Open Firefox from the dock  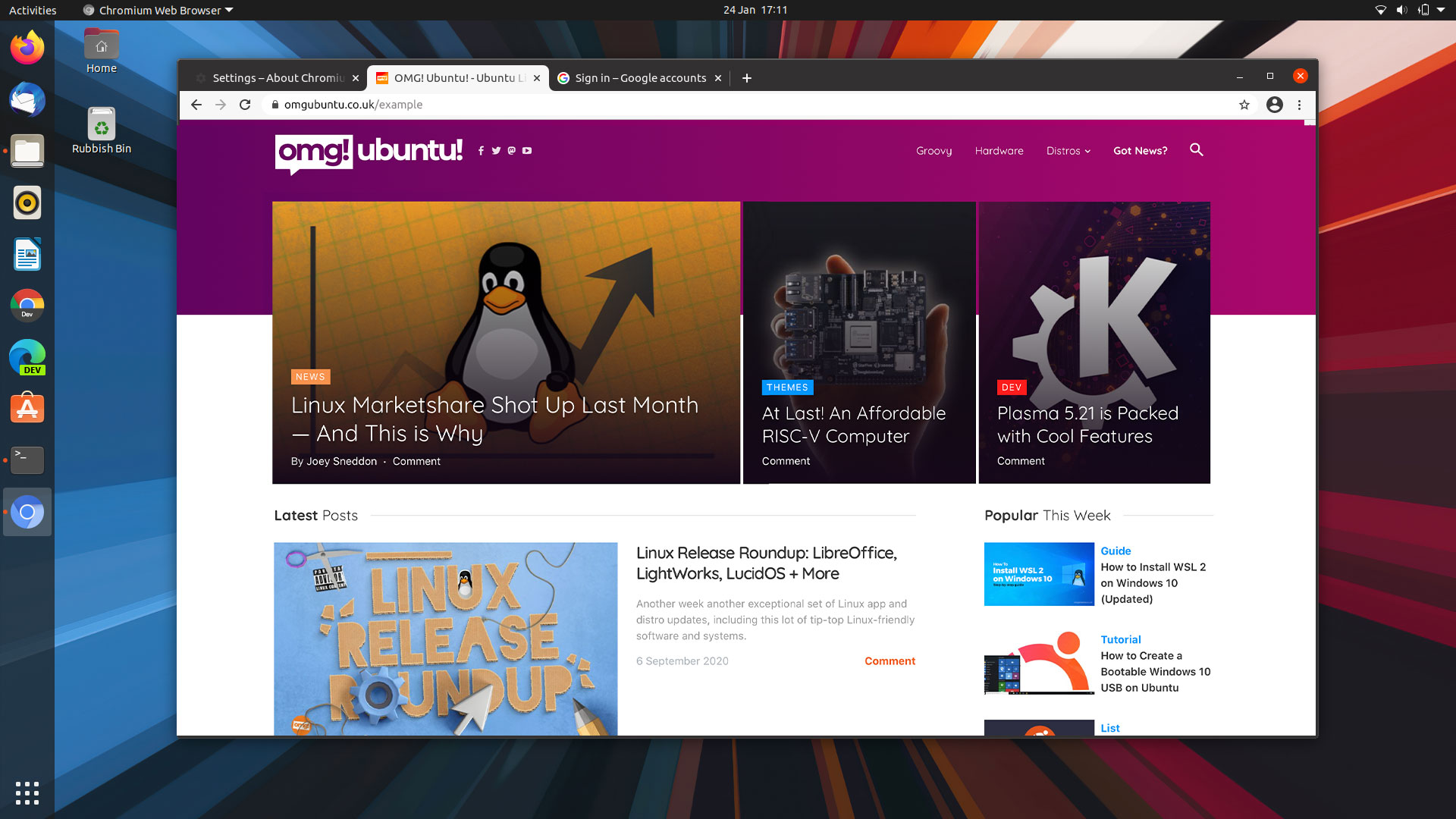click(x=27, y=47)
